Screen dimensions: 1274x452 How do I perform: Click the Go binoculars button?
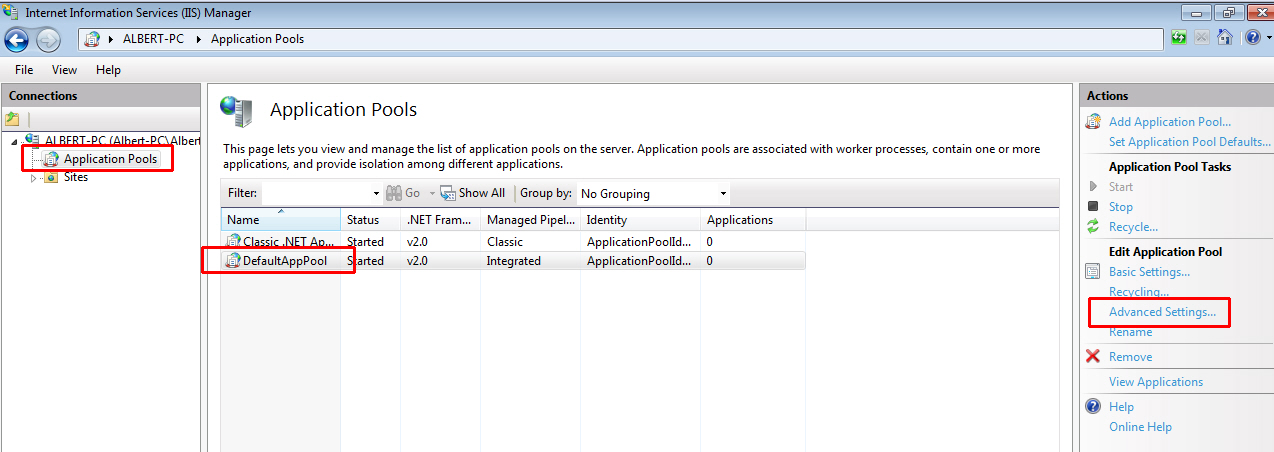(403, 193)
